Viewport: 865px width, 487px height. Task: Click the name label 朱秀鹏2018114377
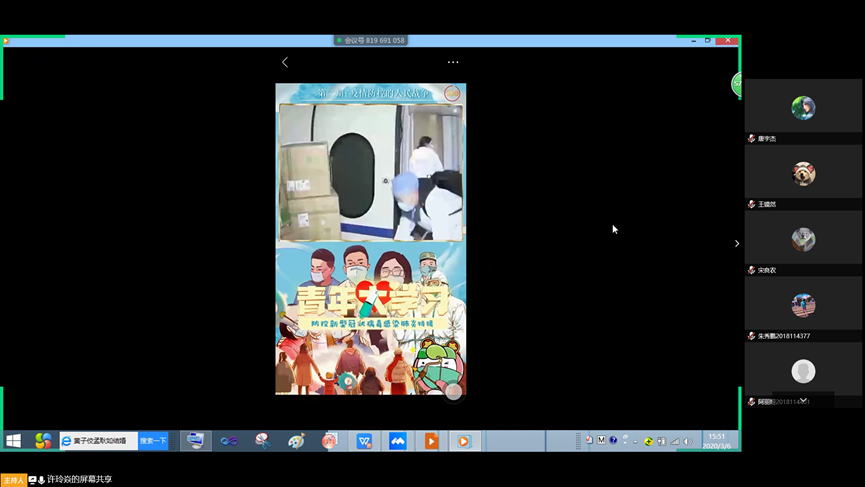point(784,336)
